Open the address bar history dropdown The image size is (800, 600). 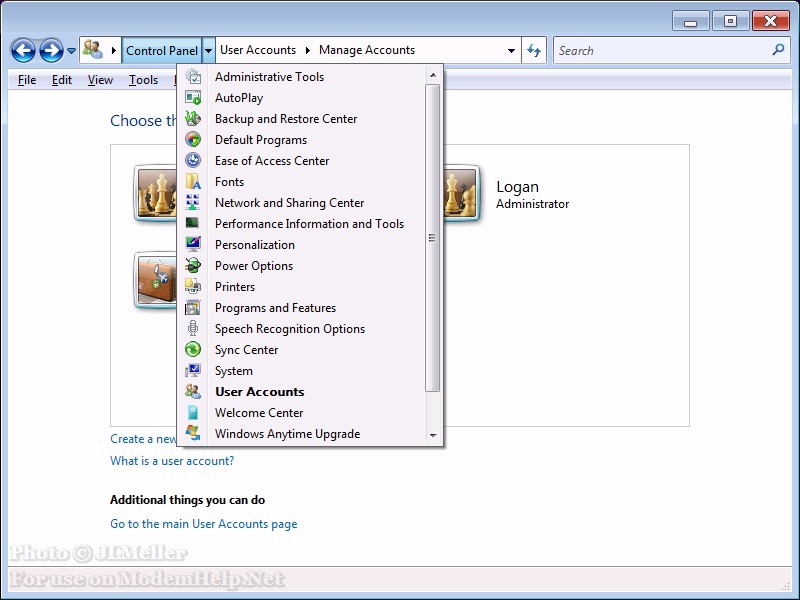point(511,51)
